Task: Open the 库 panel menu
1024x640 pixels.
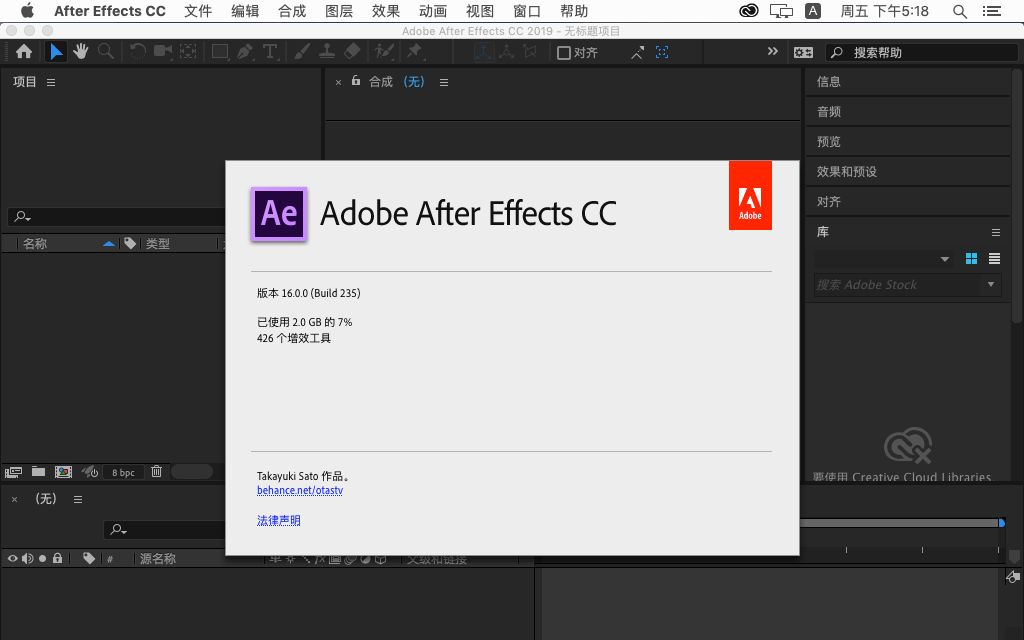Action: point(995,232)
